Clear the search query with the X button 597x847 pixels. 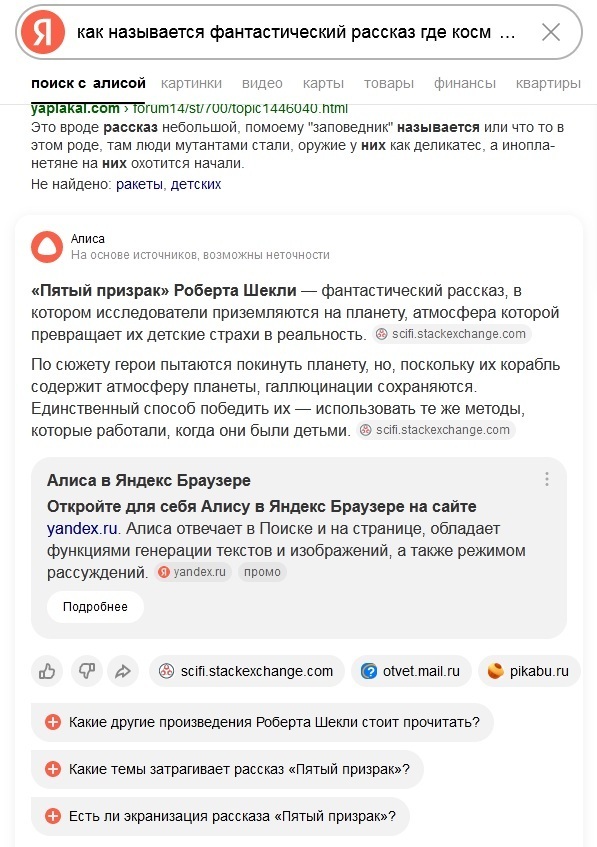click(550, 32)
